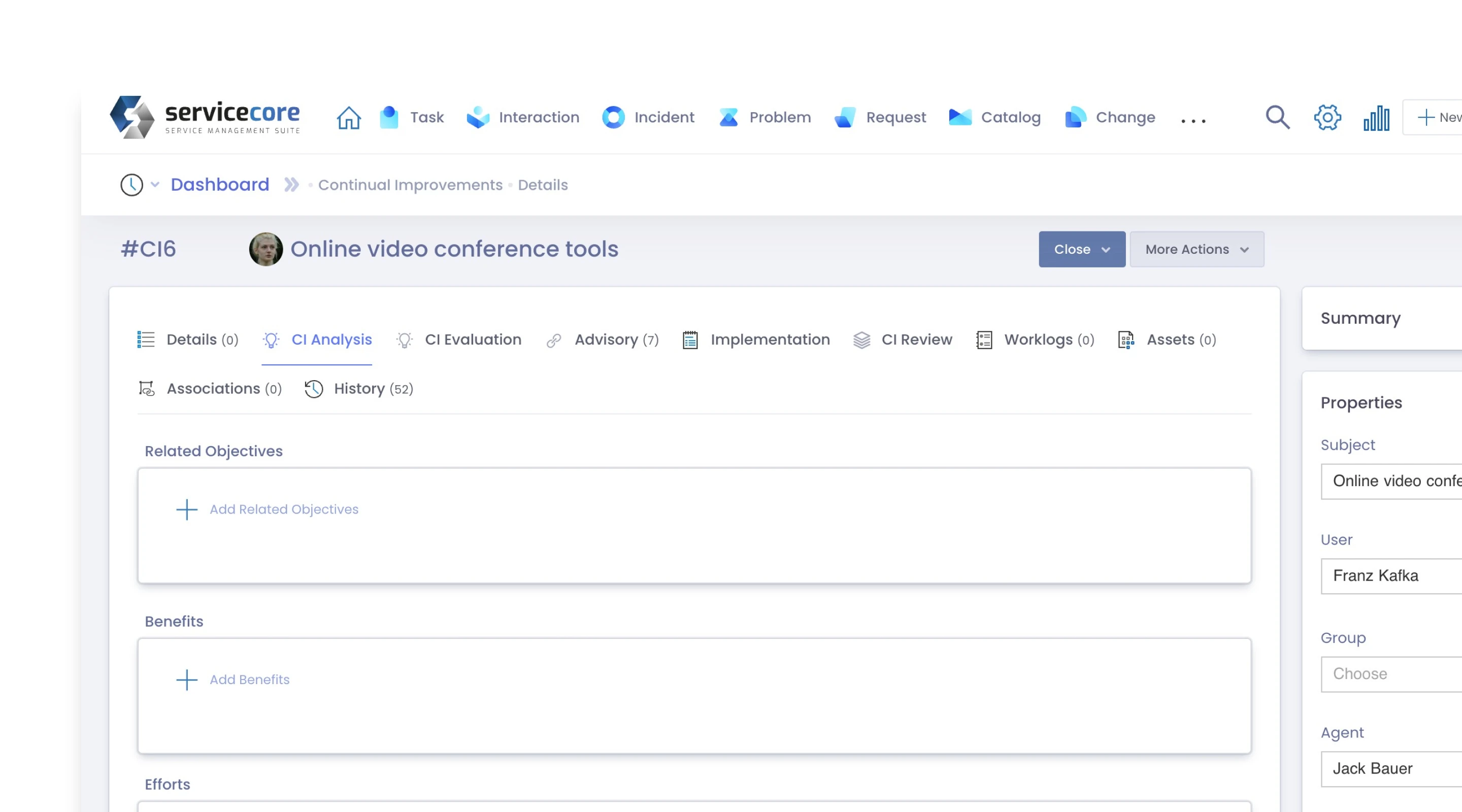This screenshot has height=812, width=1462.
Task: Click the Incident menu label
Action: (x=664, y=117)
